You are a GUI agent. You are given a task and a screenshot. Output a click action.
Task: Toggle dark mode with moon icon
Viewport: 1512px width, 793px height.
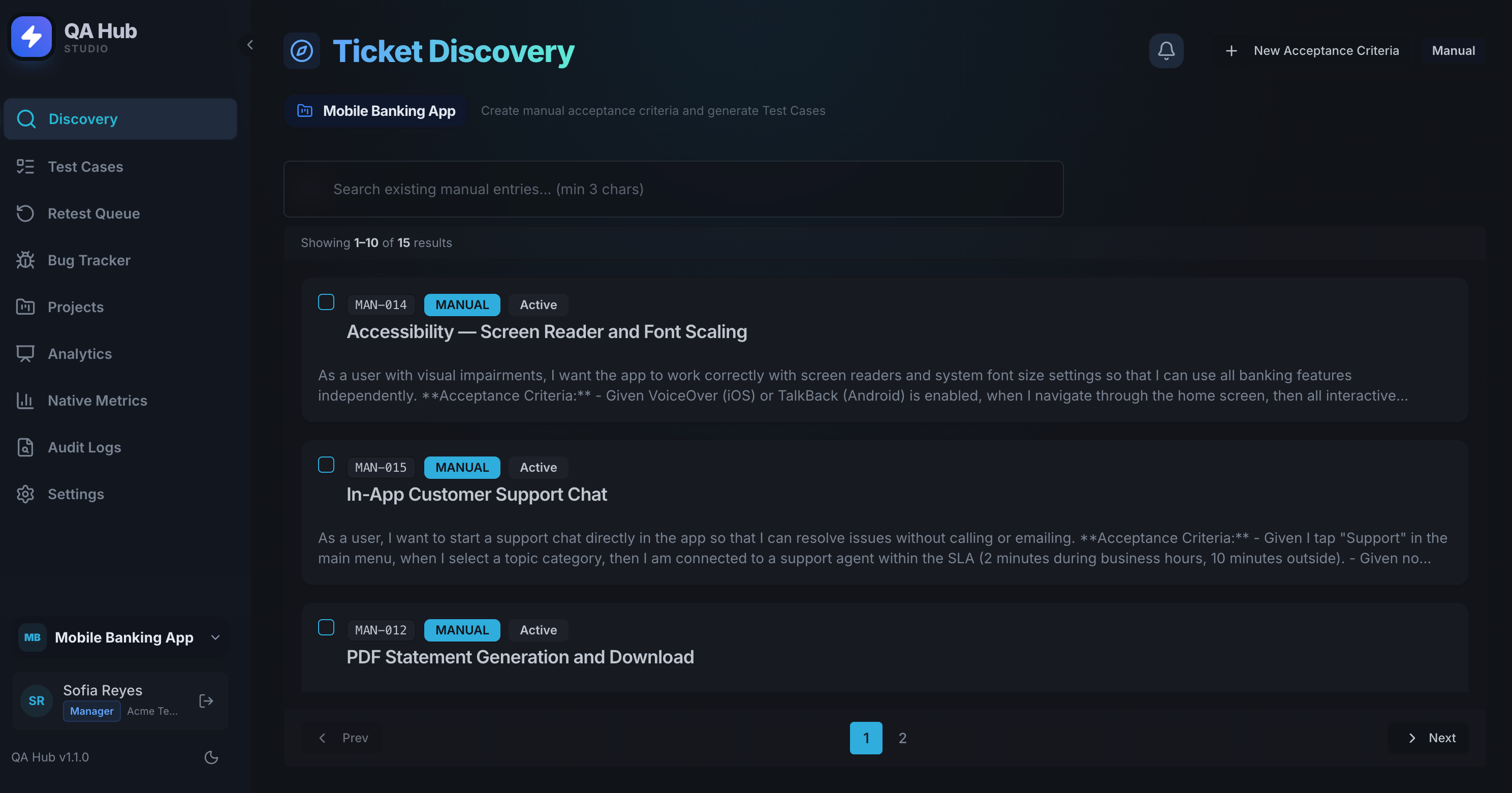point(211,757)
